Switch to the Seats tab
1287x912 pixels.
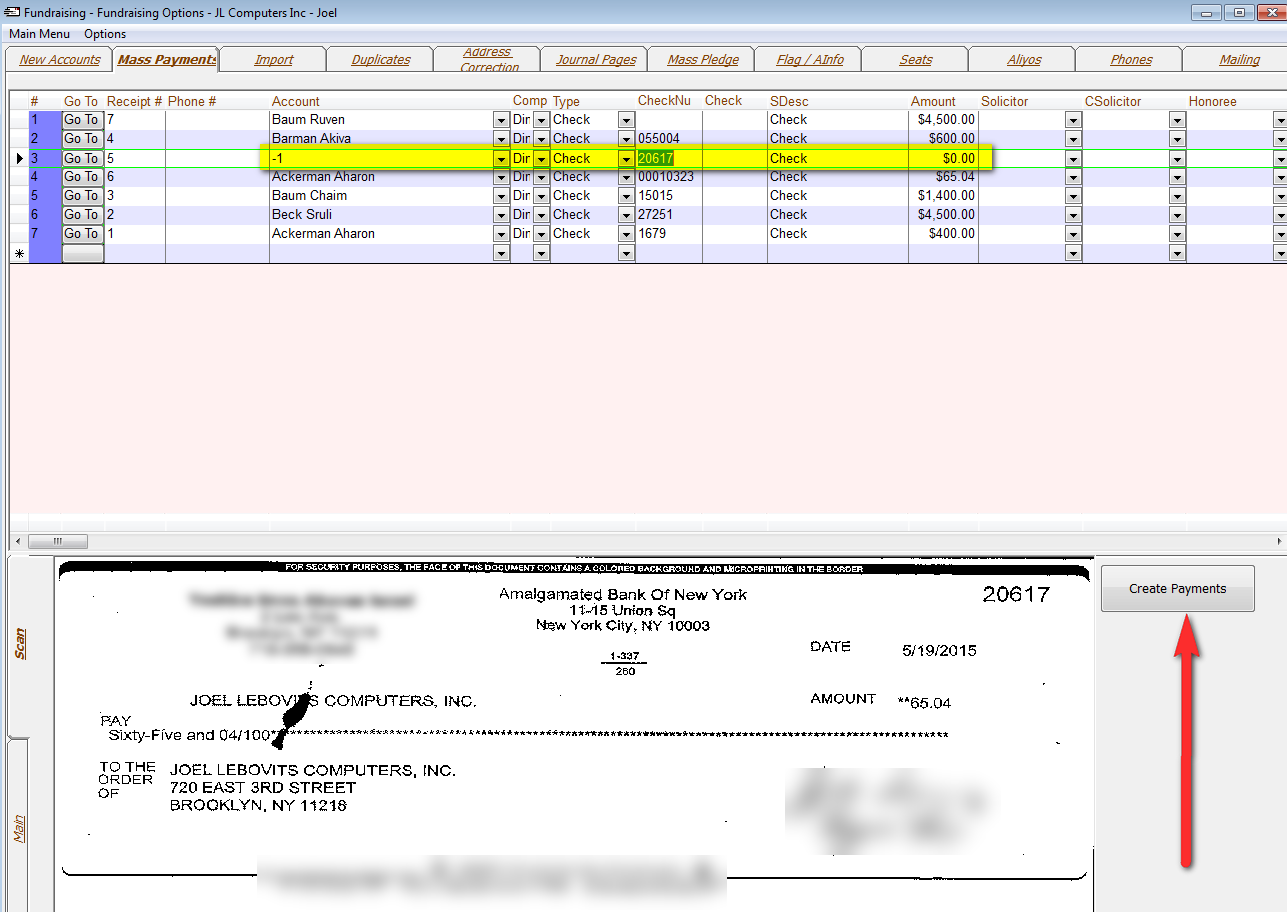pyautogui.click(x=916, y=60)
